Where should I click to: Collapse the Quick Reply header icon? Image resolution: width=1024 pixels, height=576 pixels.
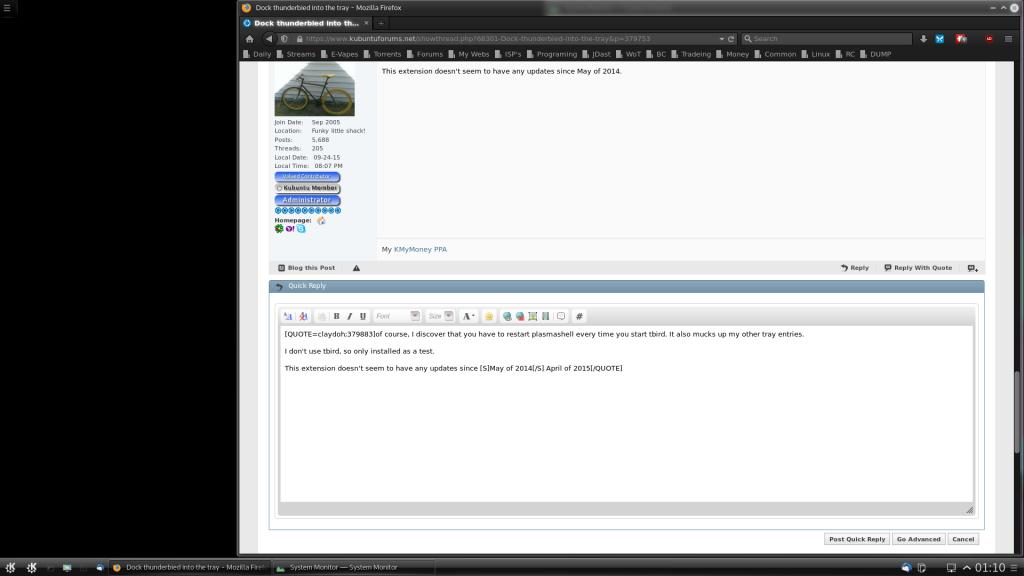[x=279, y=286]
